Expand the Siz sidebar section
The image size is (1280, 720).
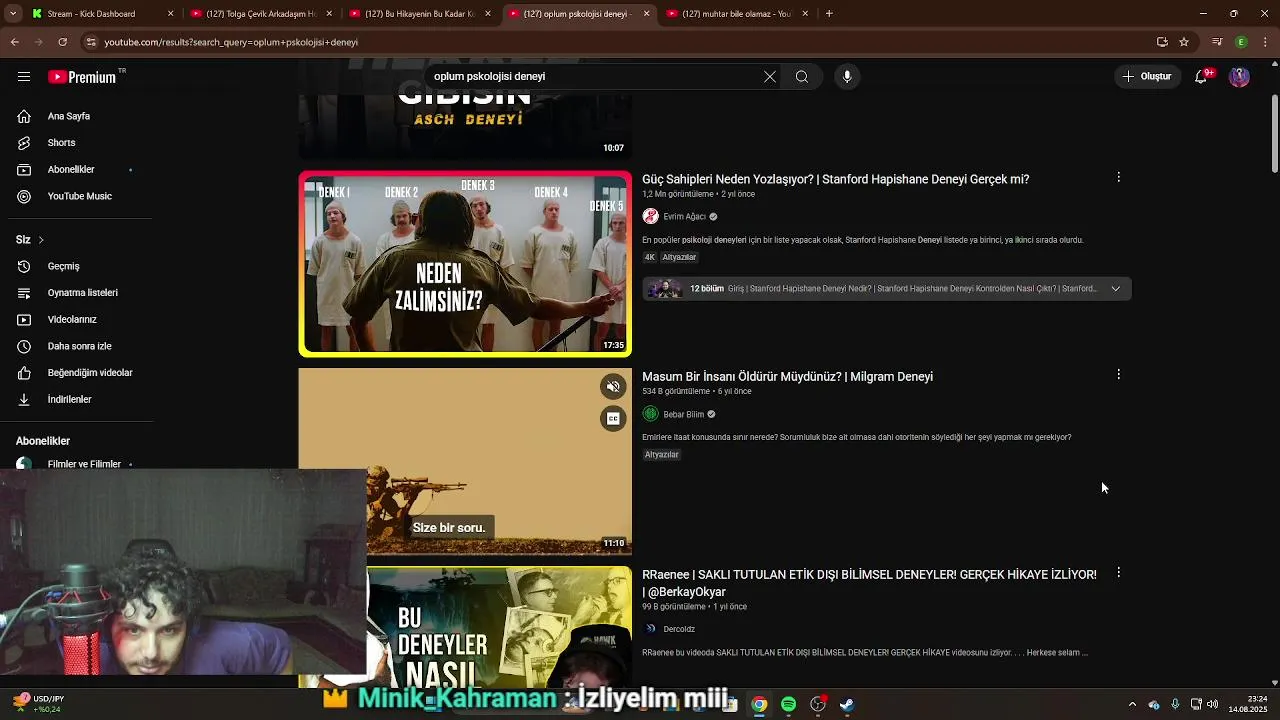[30, 240]
